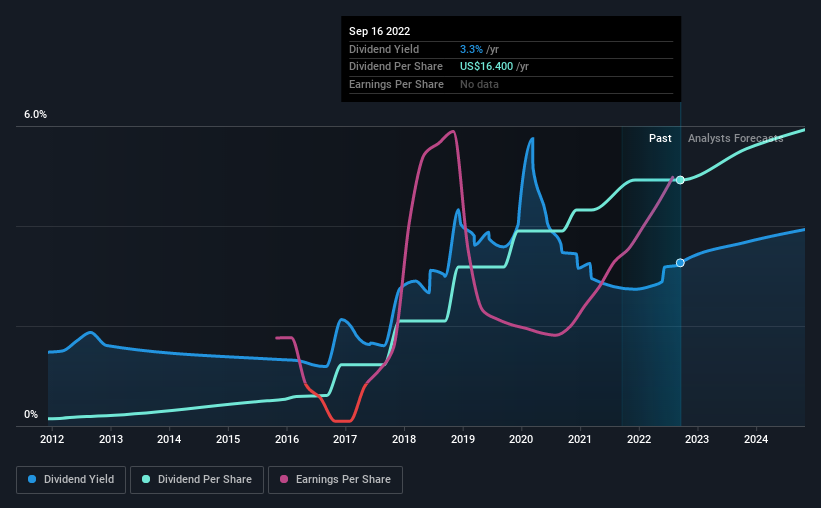
Task: Select the Dividend Per Share data point marker
Action: click(x=680, y=180)
